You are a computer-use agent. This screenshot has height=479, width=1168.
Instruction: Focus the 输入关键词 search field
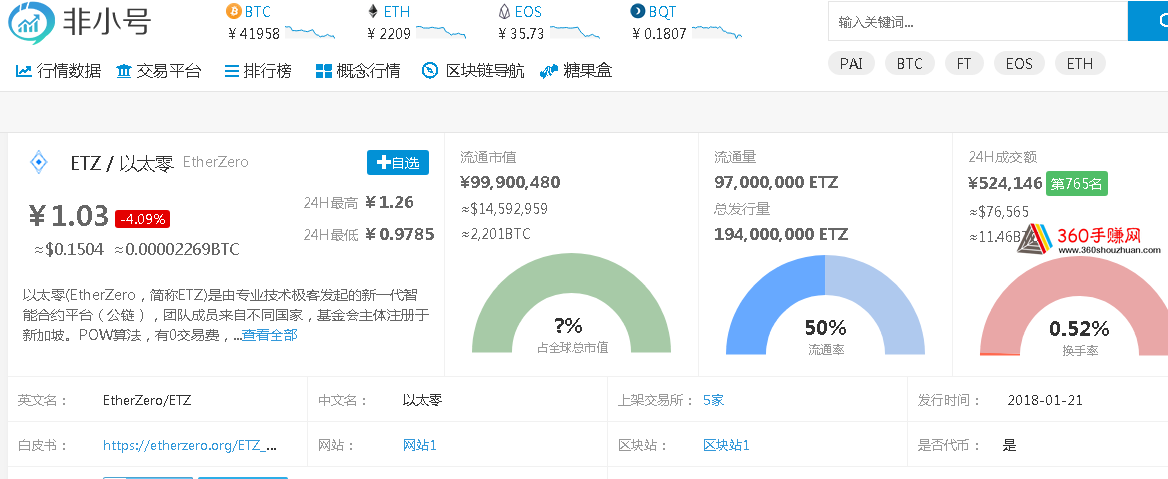(978, 21)
